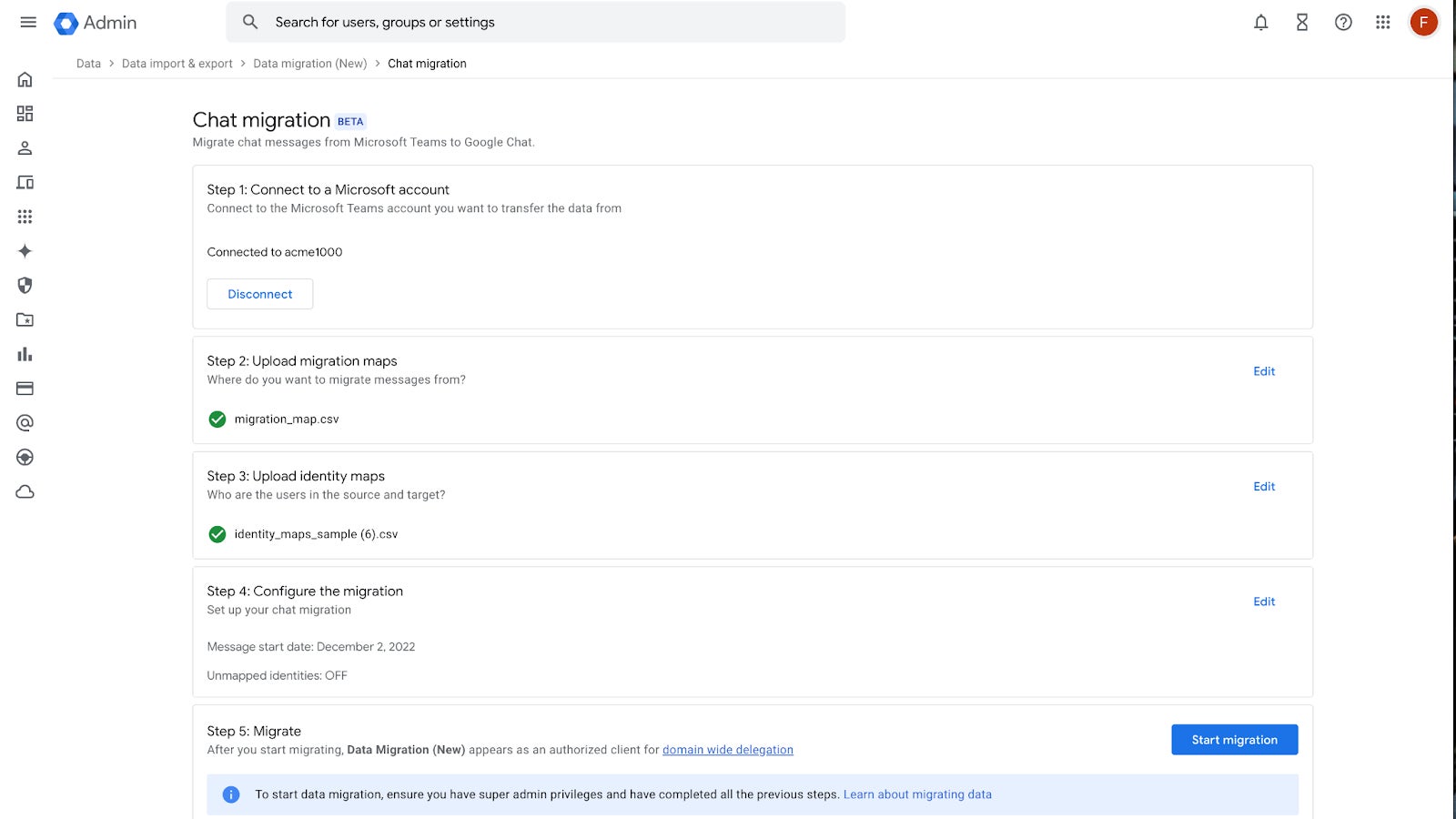Click the identity_maps_sample (6).csv file name

point(316,534)
